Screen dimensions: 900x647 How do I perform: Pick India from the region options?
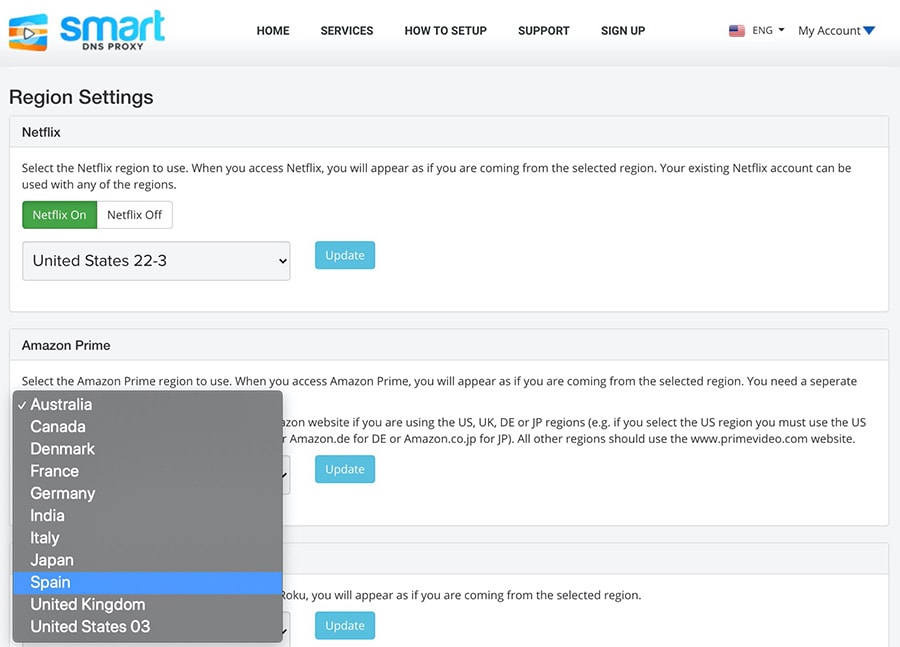pyautogui.click(x=148, y=516)
